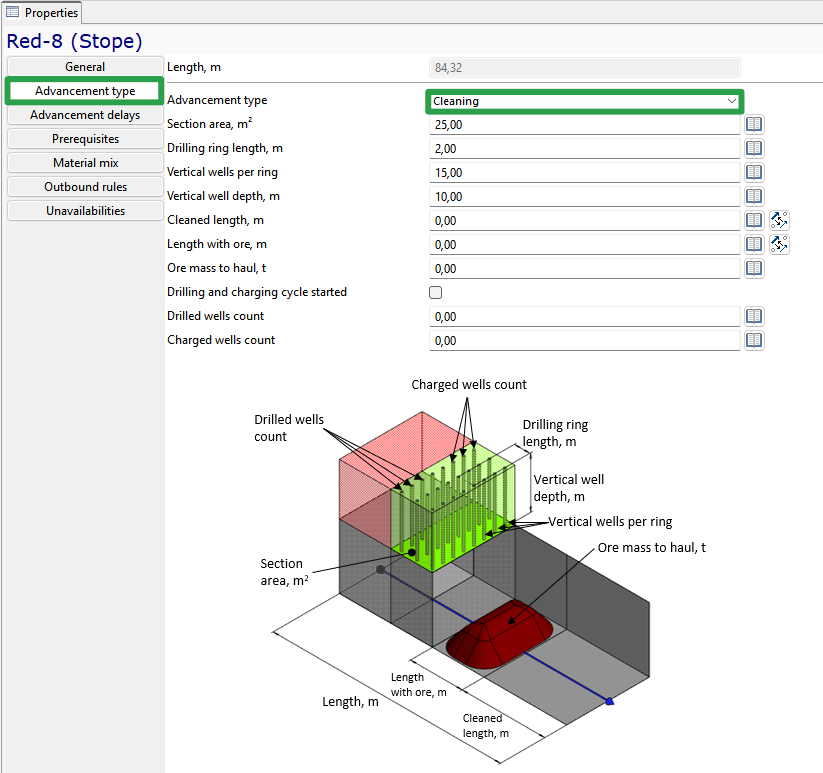Viewport: 823px width, 773px height.
Task: Open book icon beside Cleaned length field
Action: (754, 220)
